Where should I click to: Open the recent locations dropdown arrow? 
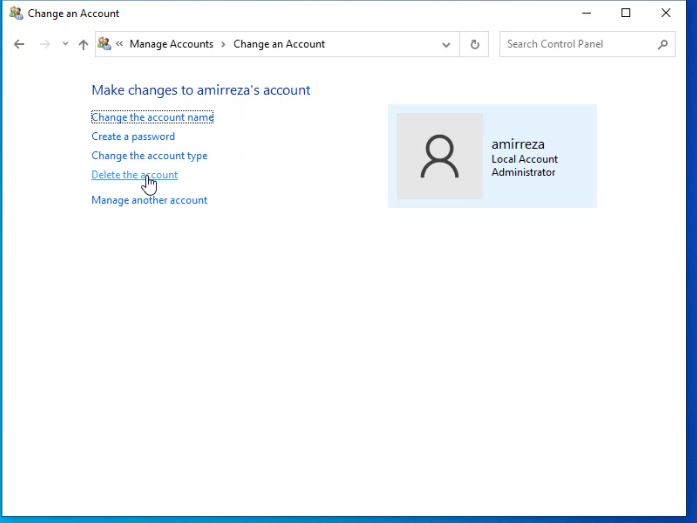point(65,44)
